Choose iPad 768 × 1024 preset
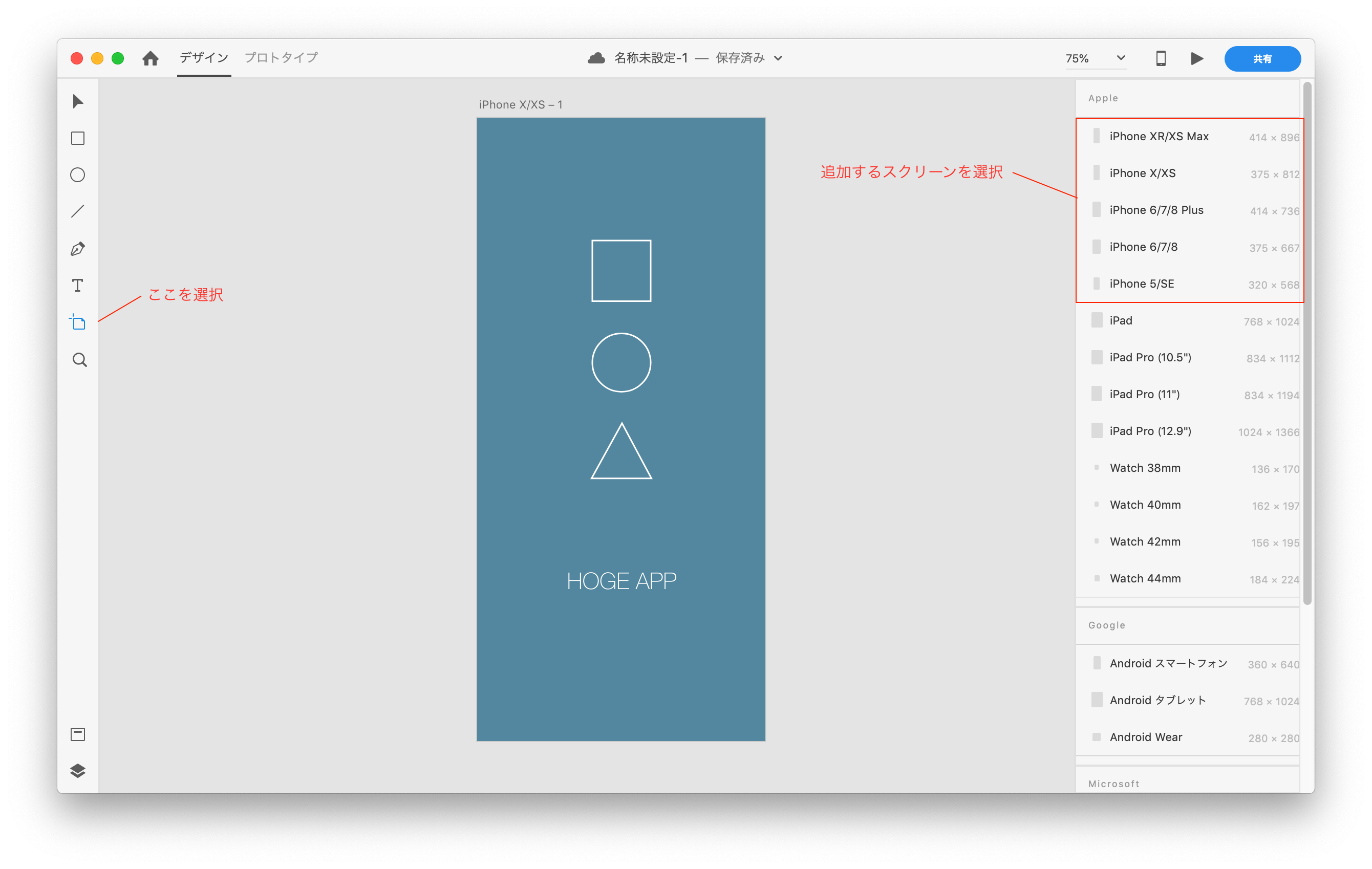 (x=1188, y=320)
